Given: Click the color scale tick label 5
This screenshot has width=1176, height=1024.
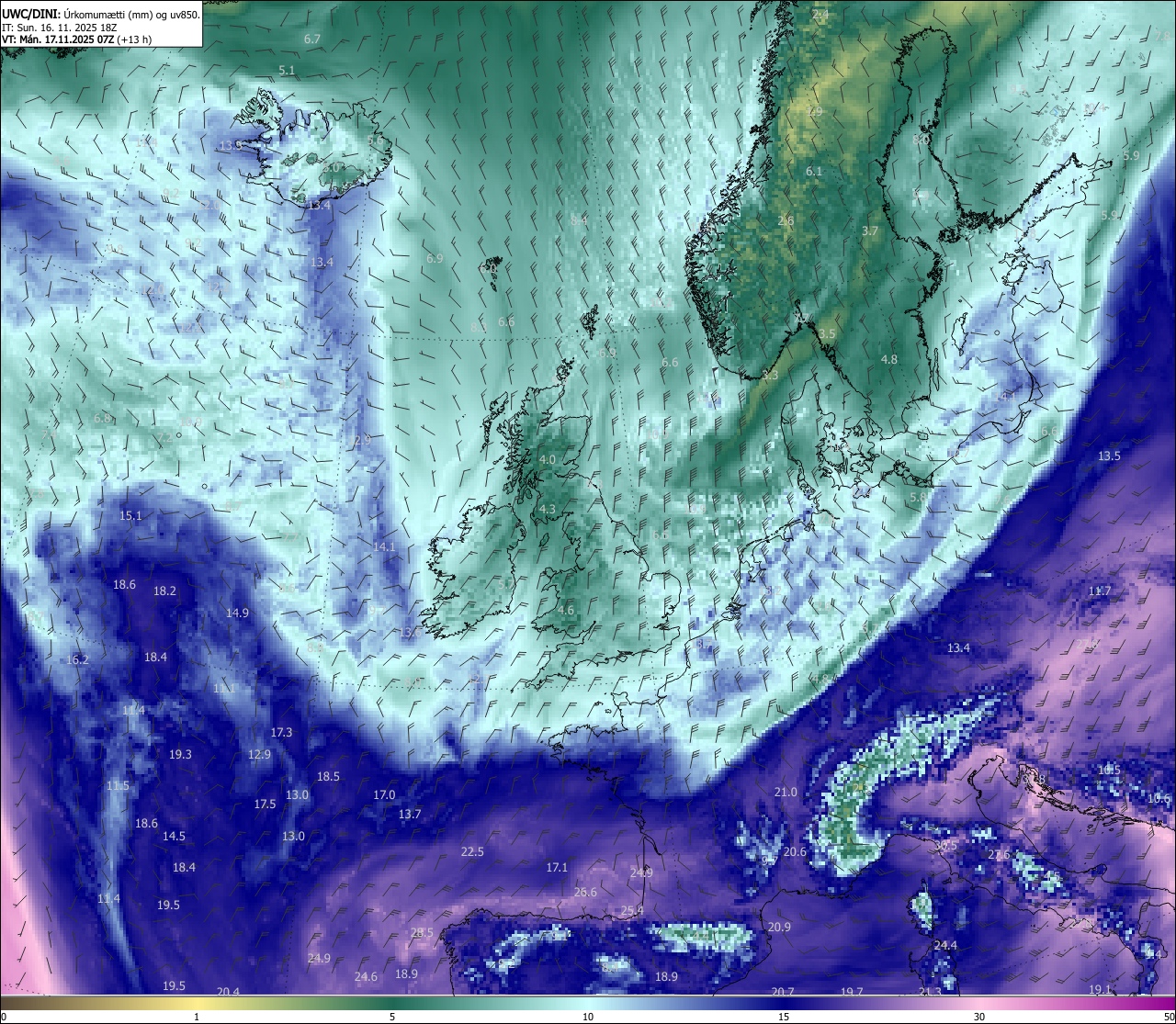Looking at the screenshot, I should tap(392, 1017).
